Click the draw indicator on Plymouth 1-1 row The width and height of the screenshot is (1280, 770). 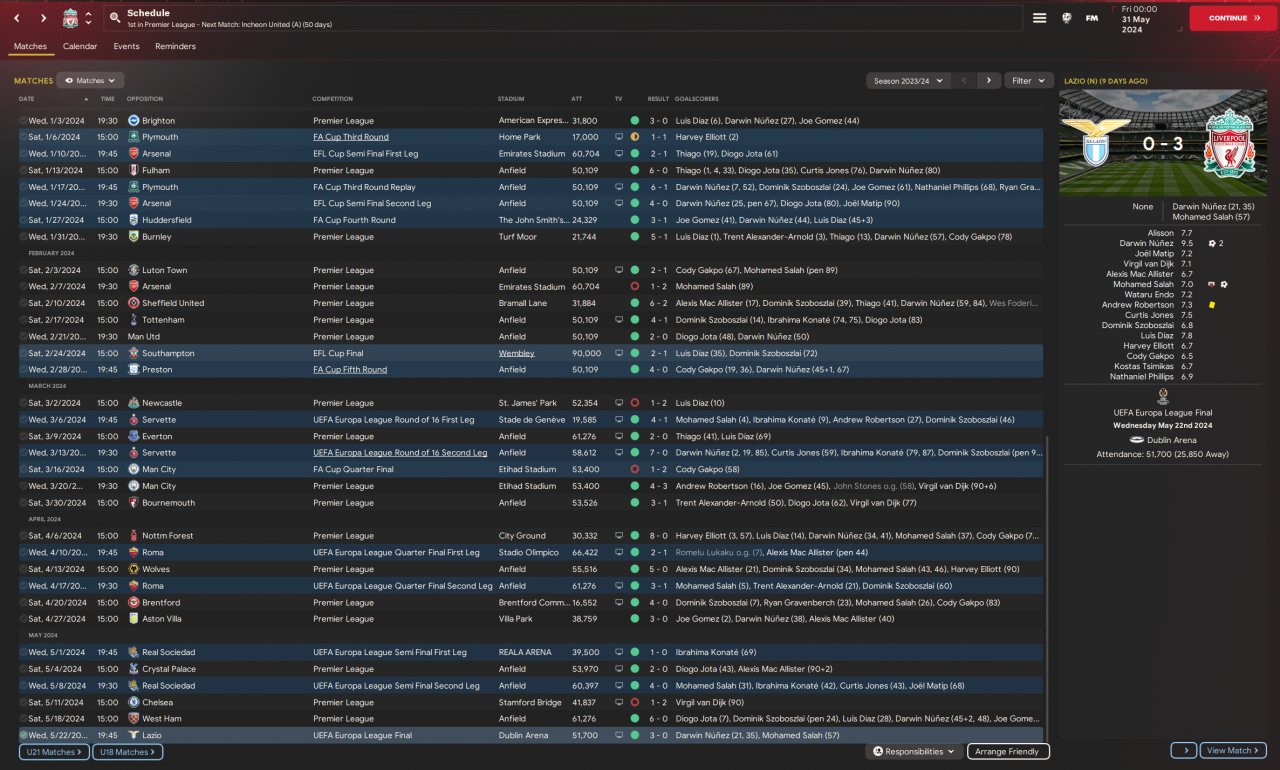click(634, 137)
